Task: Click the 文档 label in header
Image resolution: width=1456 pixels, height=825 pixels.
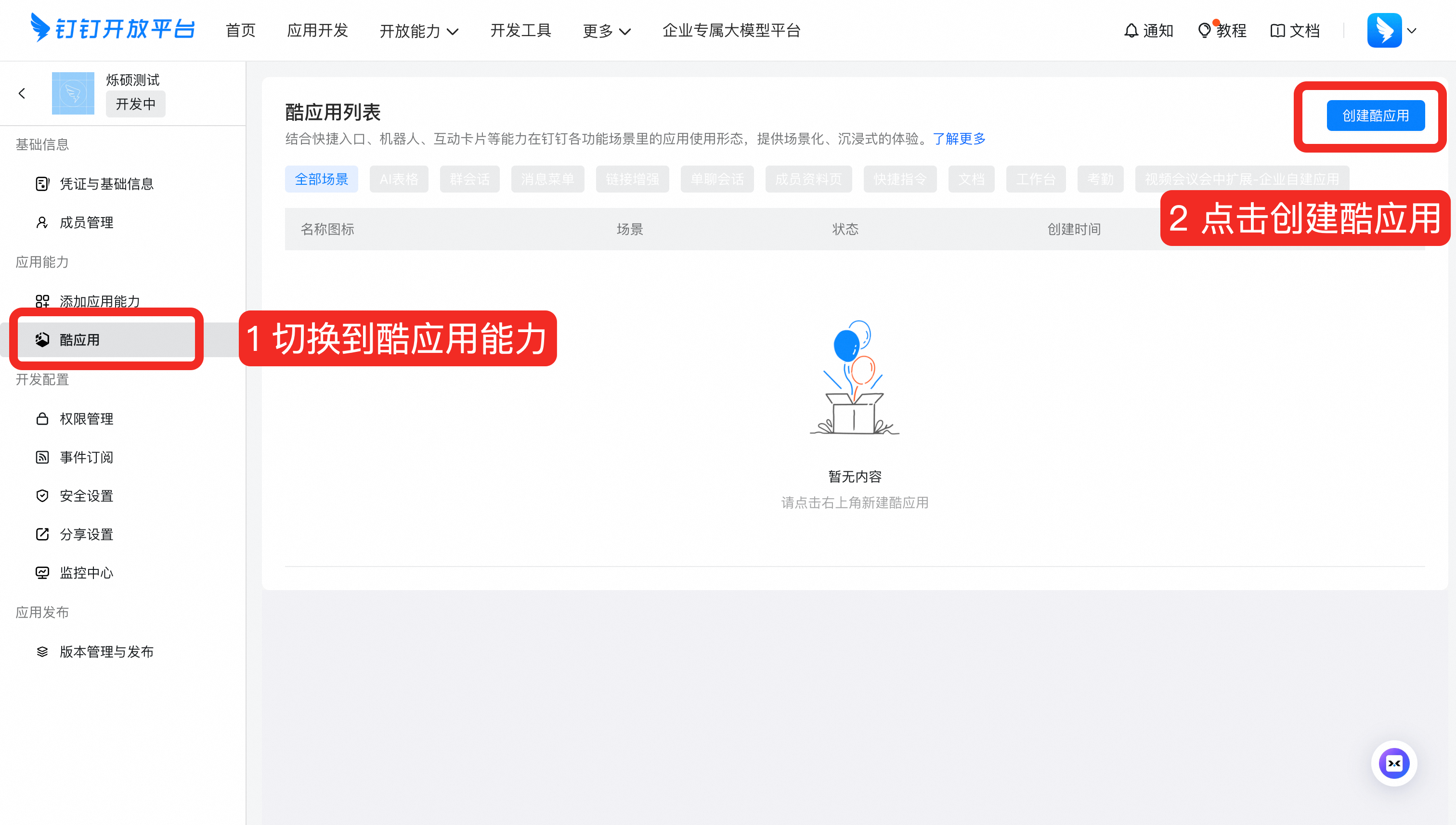Action: coord(1304,31)
